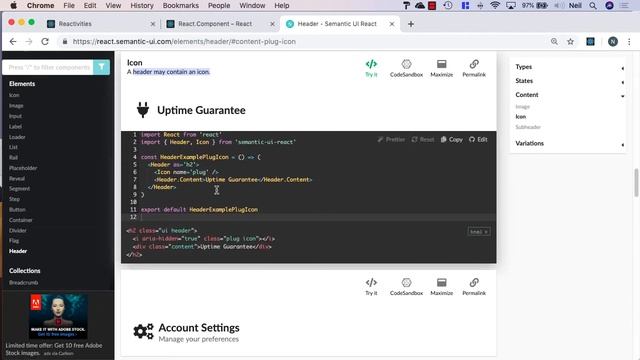Click export default HeaderExamplePlugIcon line
The height and width of the screenshot is (360, 640).
tap(199, 209)
